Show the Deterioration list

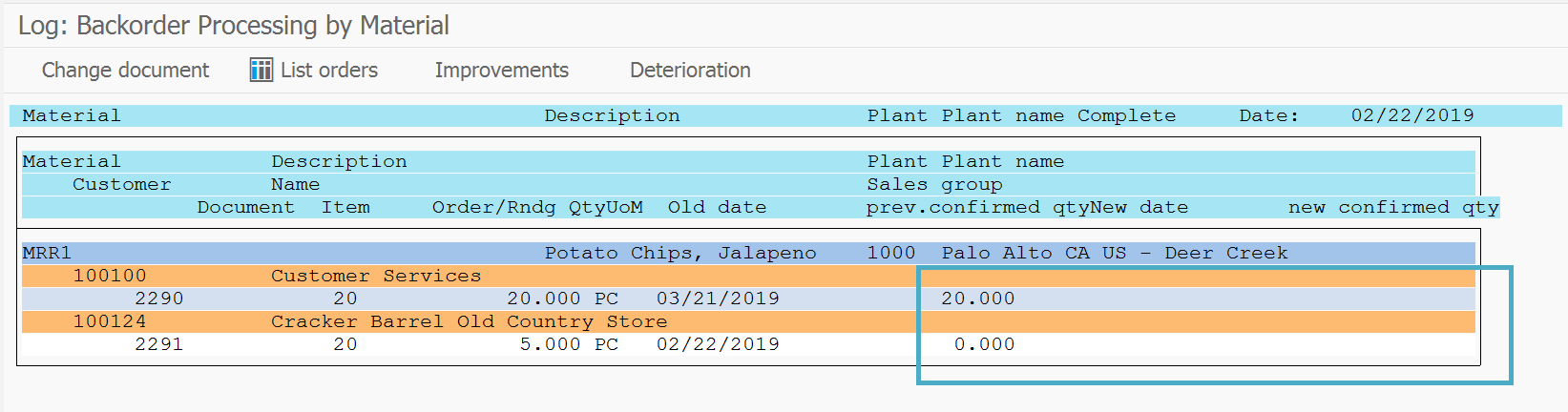[x=690, y=70]
